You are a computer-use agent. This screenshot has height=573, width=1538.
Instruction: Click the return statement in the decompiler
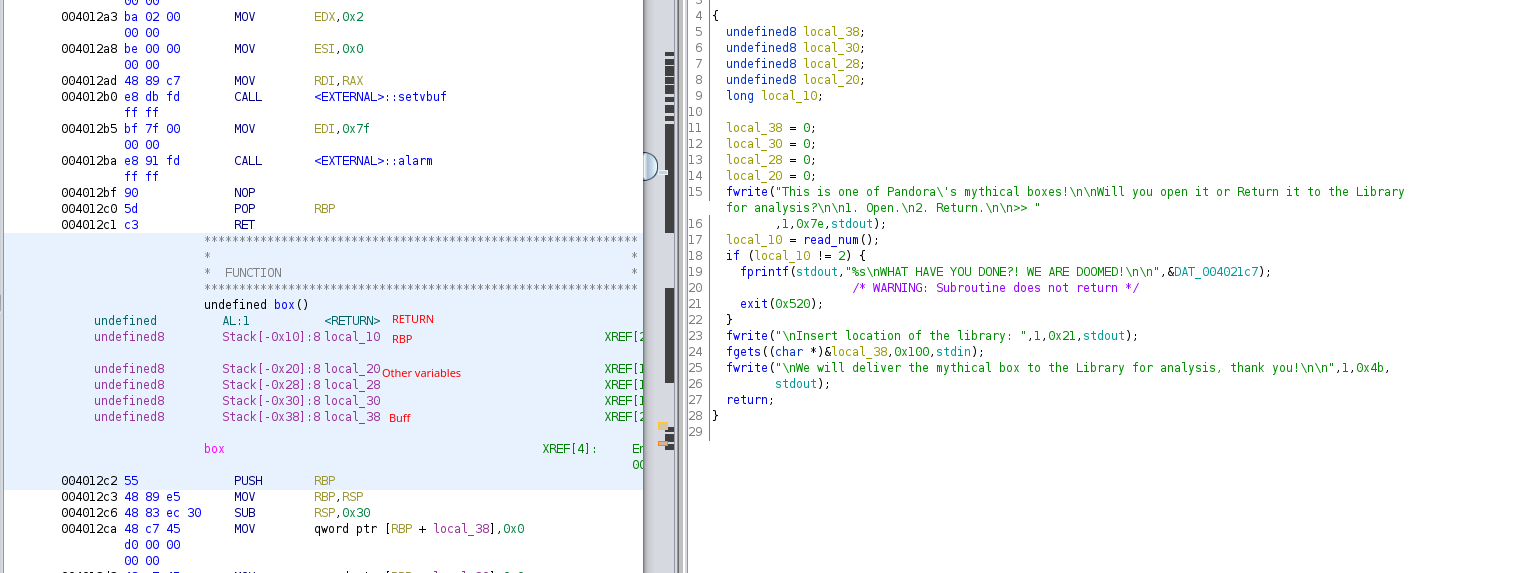click(x=749, y=400)
